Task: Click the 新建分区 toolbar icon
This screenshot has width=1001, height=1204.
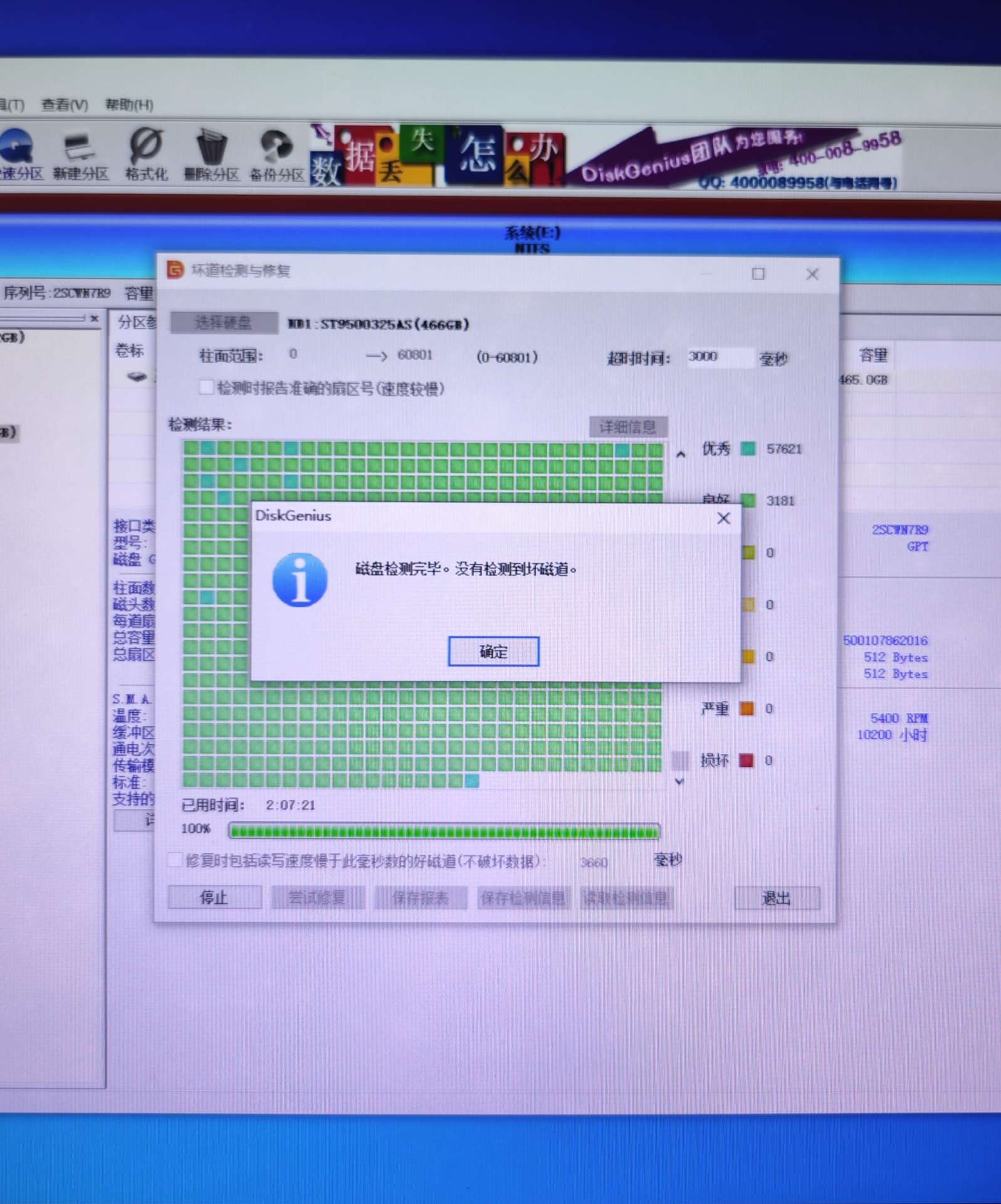Action: click(80, 156)
